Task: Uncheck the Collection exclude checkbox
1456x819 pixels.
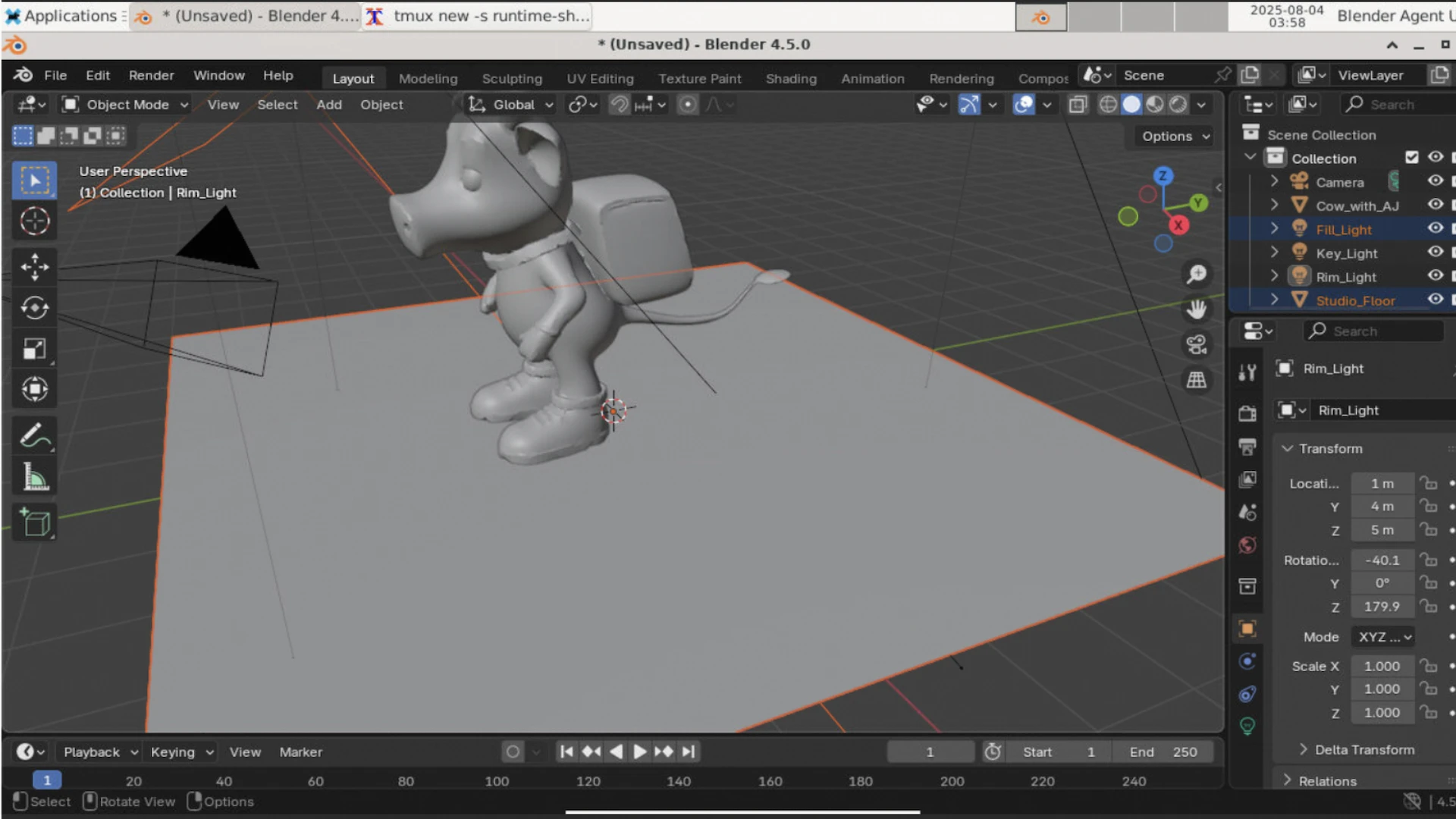Action: [x=1411, y=157]
